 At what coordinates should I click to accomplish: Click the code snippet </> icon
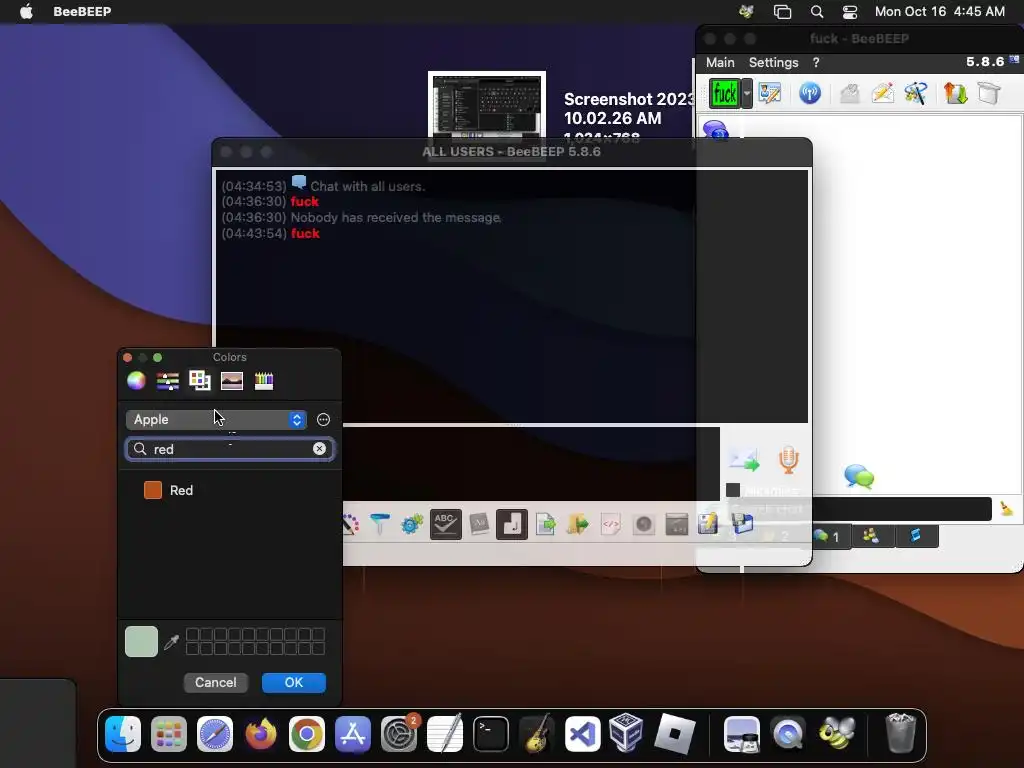(611, 524)
